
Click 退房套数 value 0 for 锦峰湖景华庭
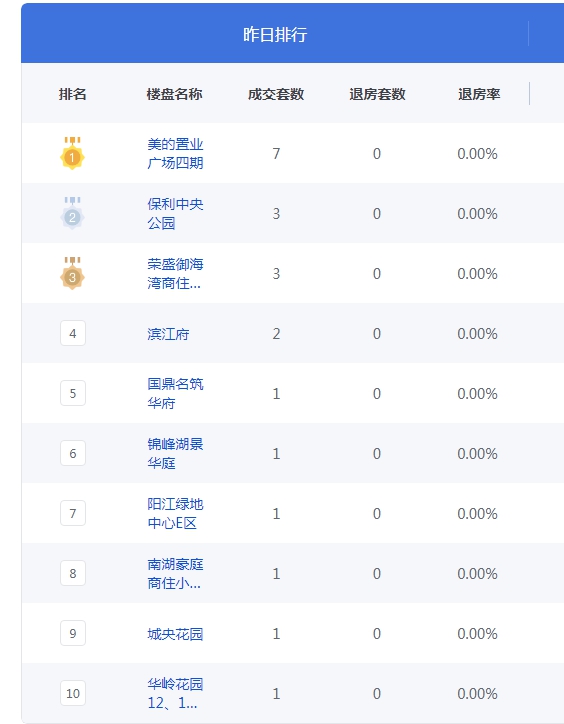(x=377, y=453)
